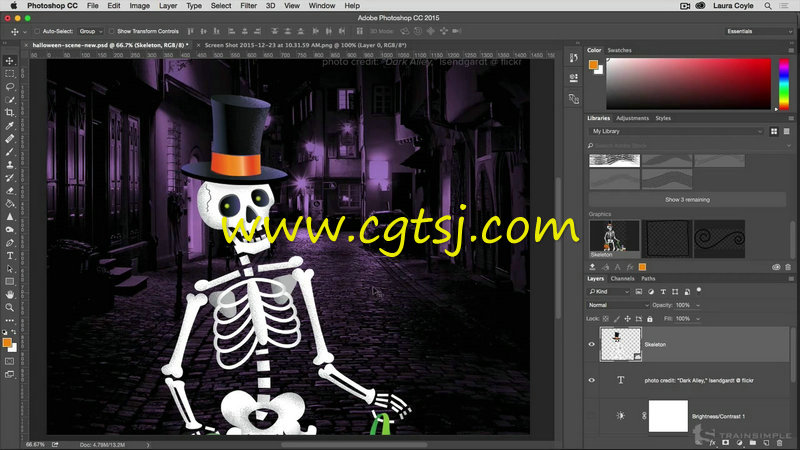800x450 pixels.
Task: Open the My Library dropdown
Action: [677, 131]
